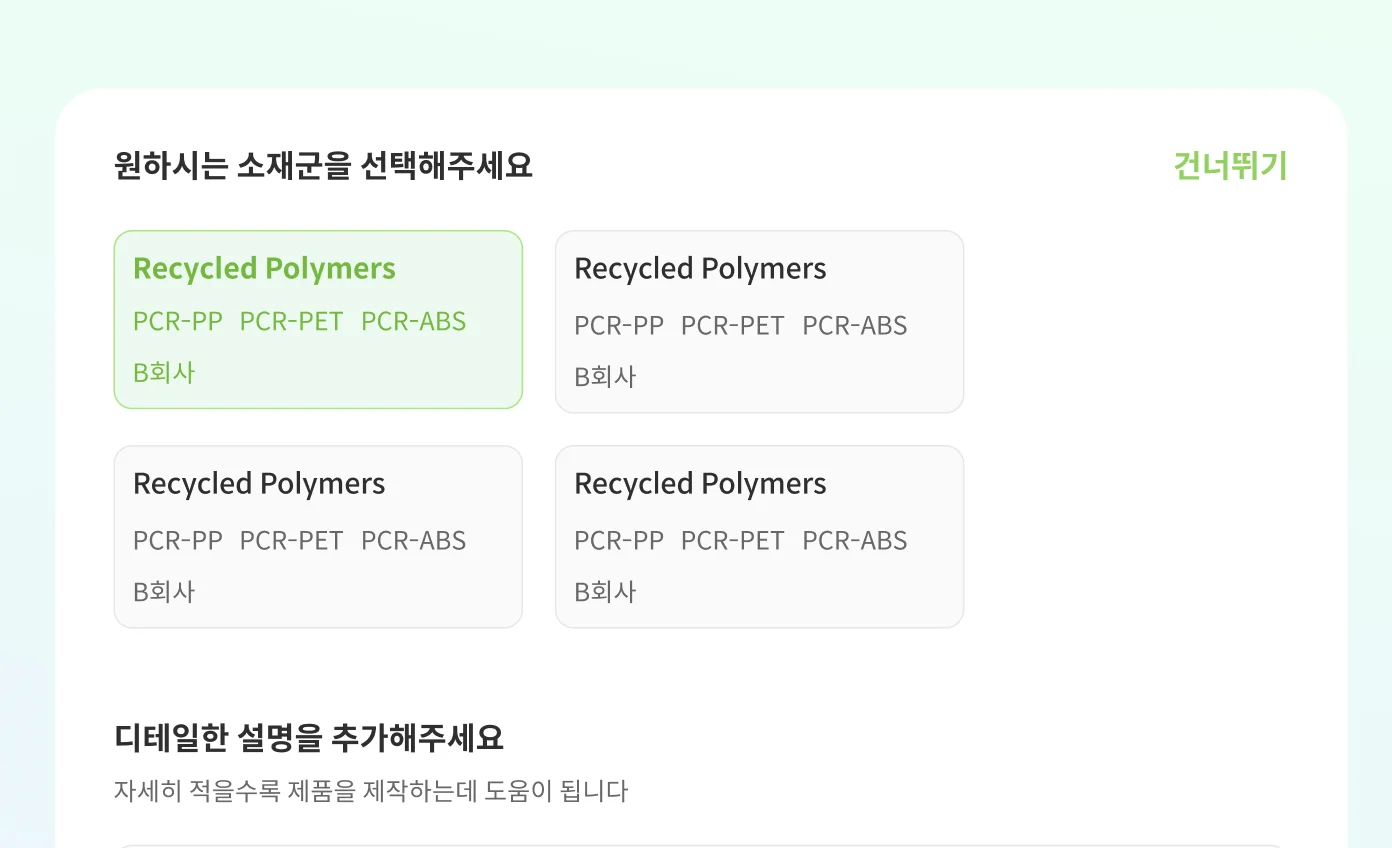Select the bottom-right Recycled Polymers material card
Image resolution: width=1392 pixels, height=848 pixels.
[x=759, y=536]
